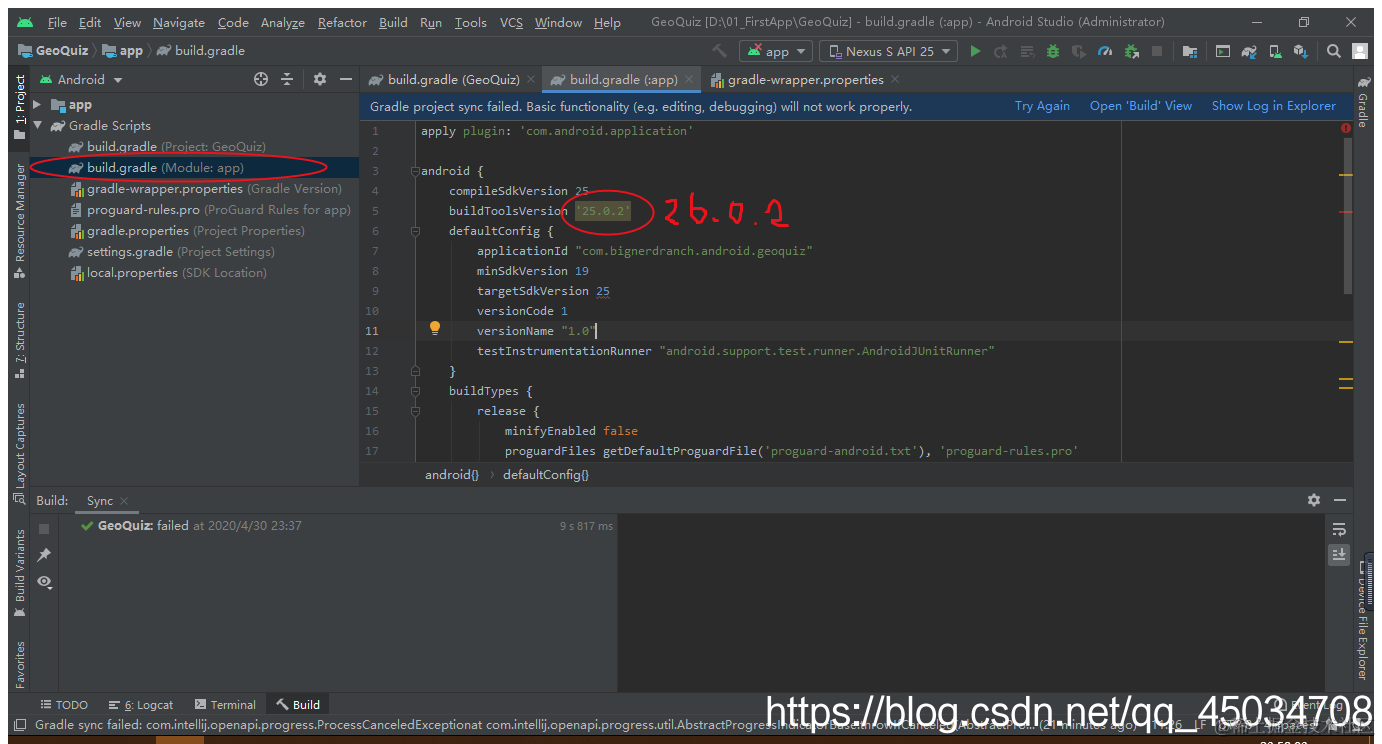Open the Z: Structure side tab
Viewport: 1382px width, 744px height.
[20, 340]
